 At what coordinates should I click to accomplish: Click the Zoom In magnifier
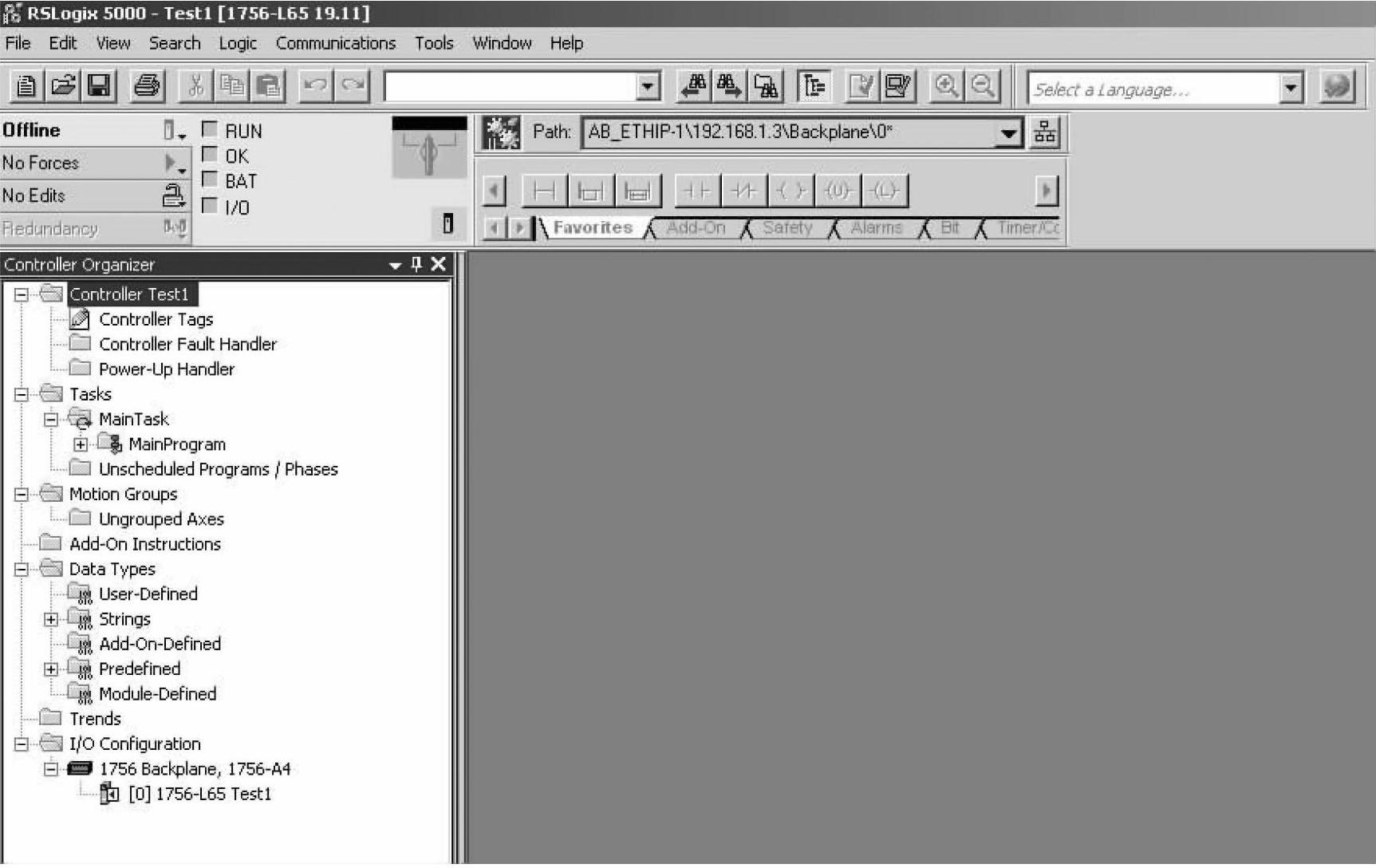(x=946, y=85)
